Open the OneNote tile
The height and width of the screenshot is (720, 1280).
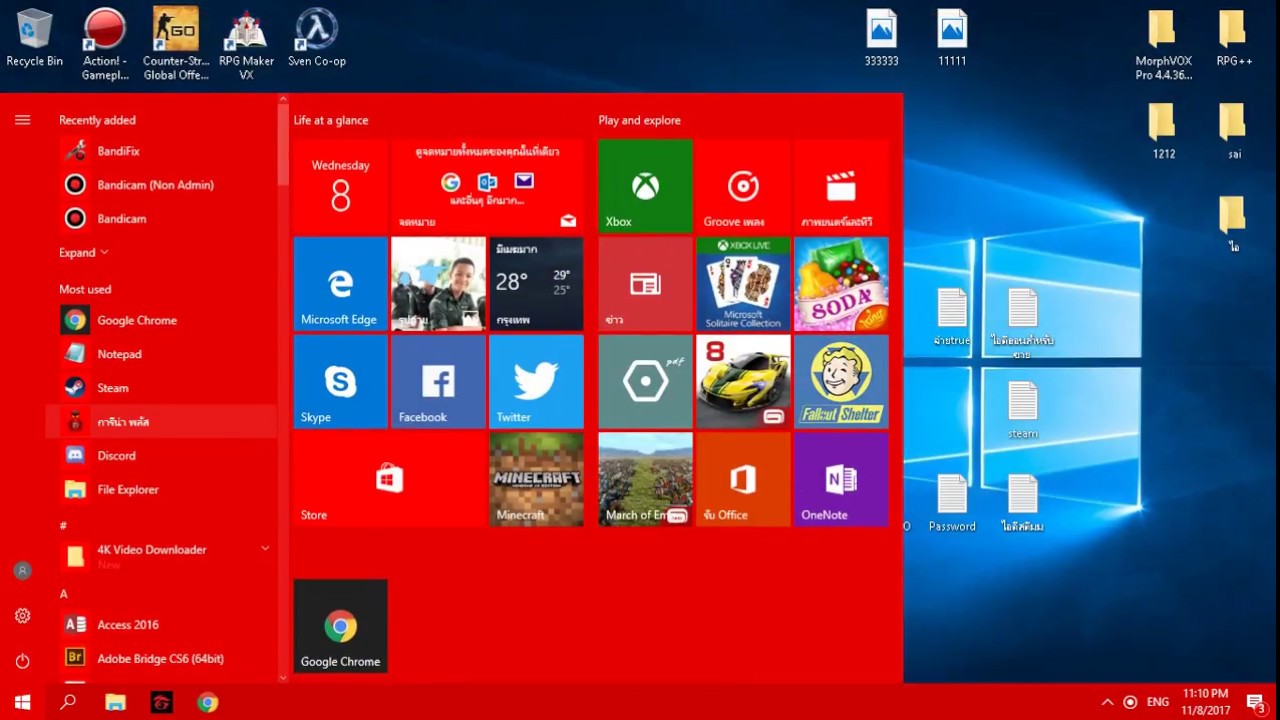pyautogui.click(x=841, y=480)
